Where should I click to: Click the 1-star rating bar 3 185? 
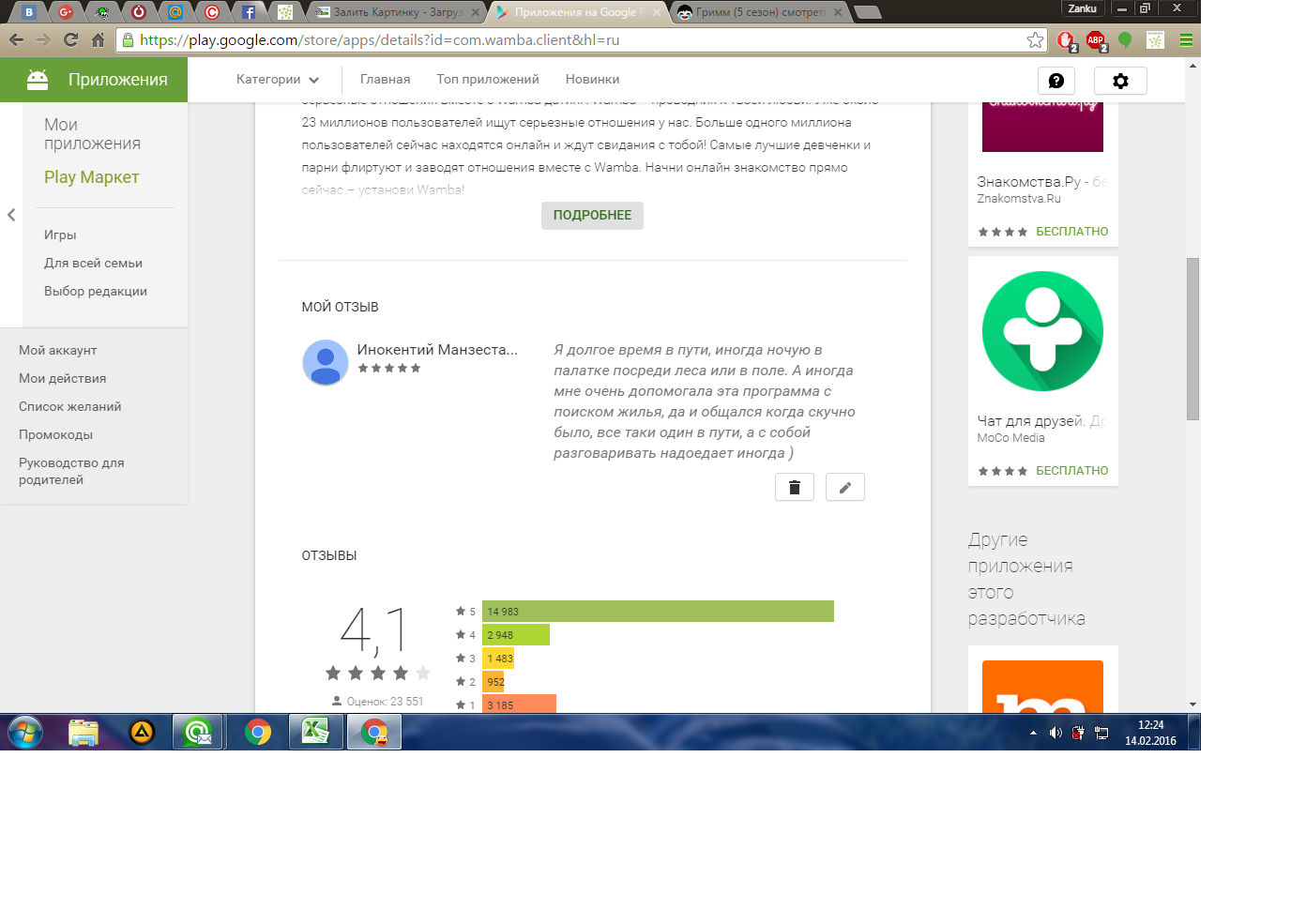(x=519, y=704)
